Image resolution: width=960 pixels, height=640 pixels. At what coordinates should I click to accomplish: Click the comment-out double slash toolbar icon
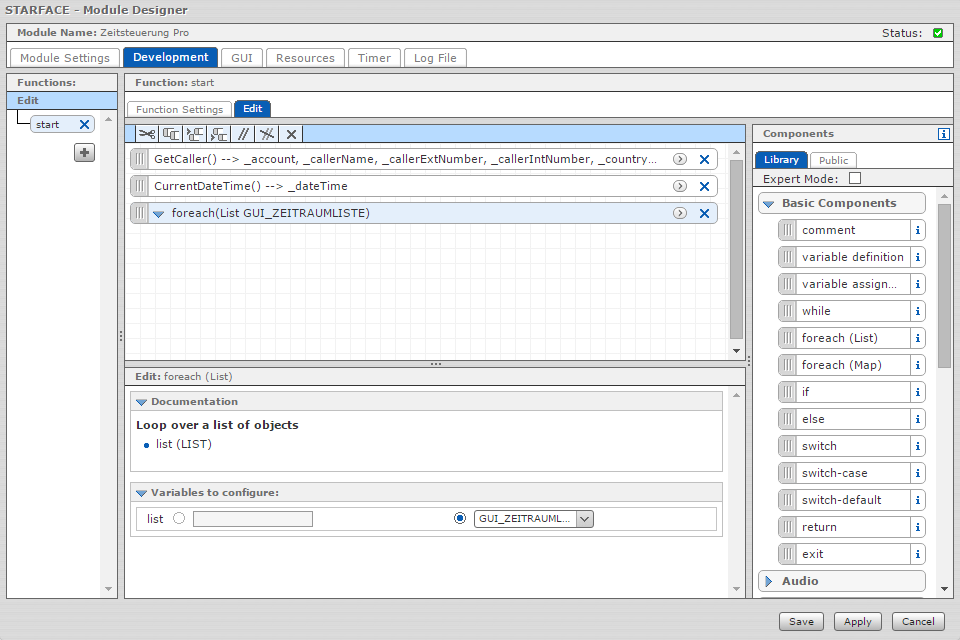242,134
